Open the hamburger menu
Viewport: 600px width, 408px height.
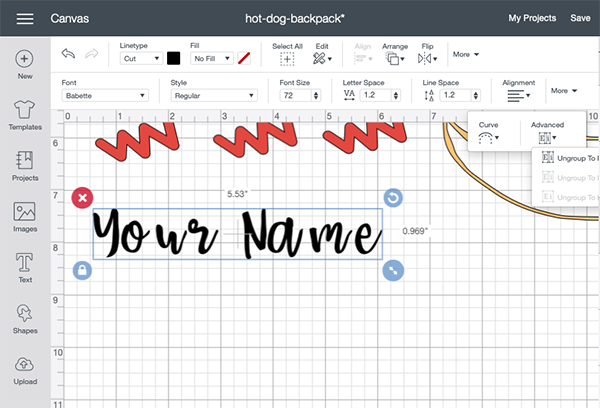coord(25,18)
